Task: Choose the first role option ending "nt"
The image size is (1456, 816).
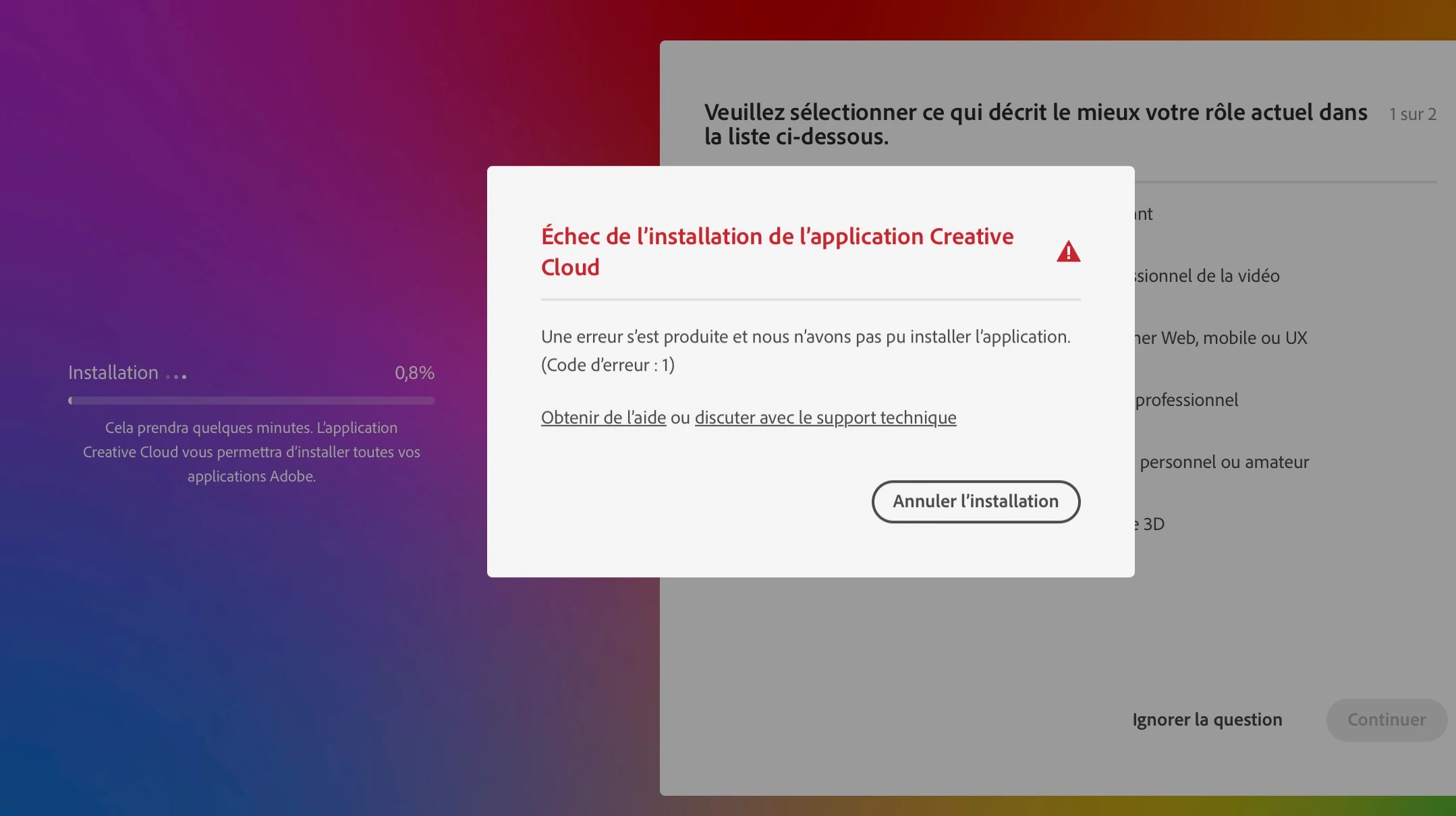Action: (x=1144, y=214)
